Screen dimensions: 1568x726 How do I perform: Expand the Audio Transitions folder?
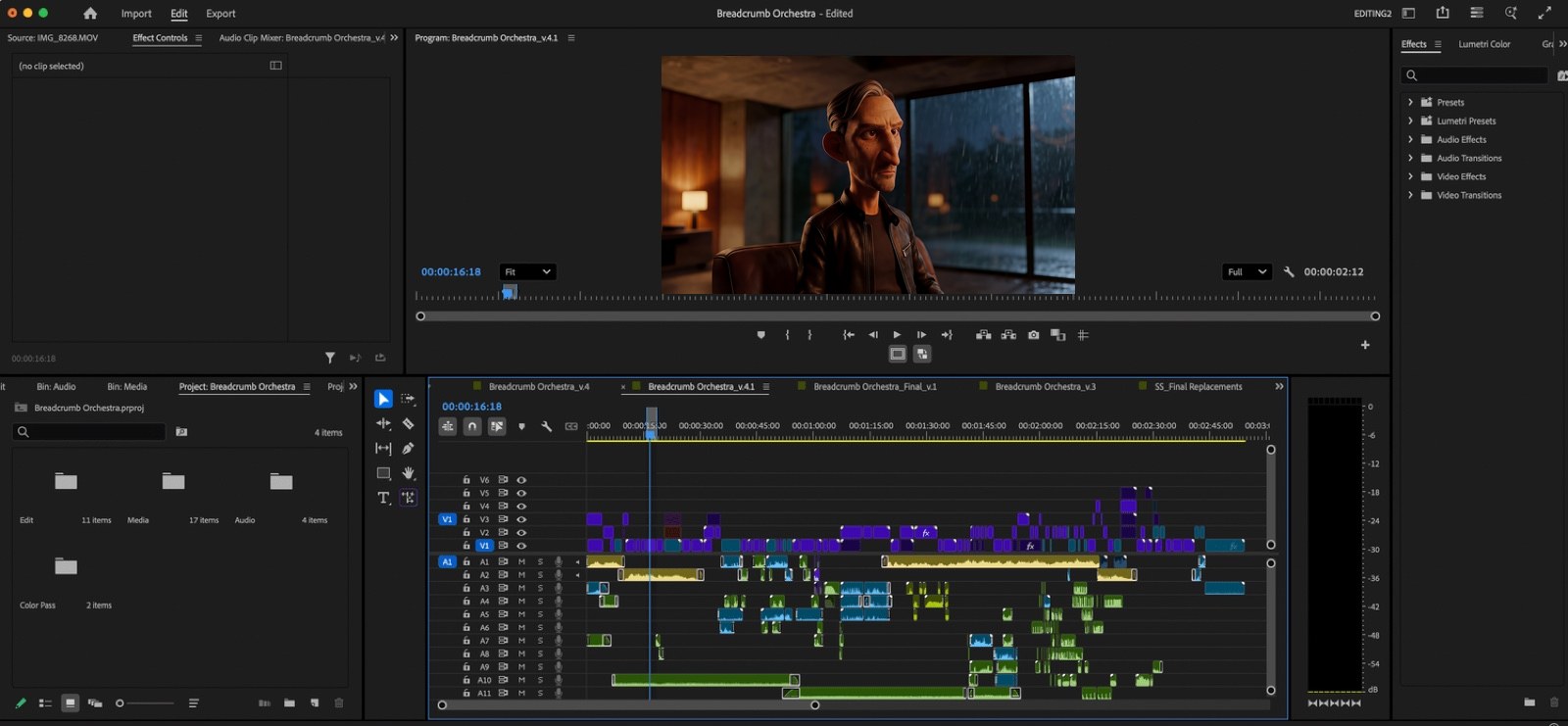click(x=1410, y=158)
